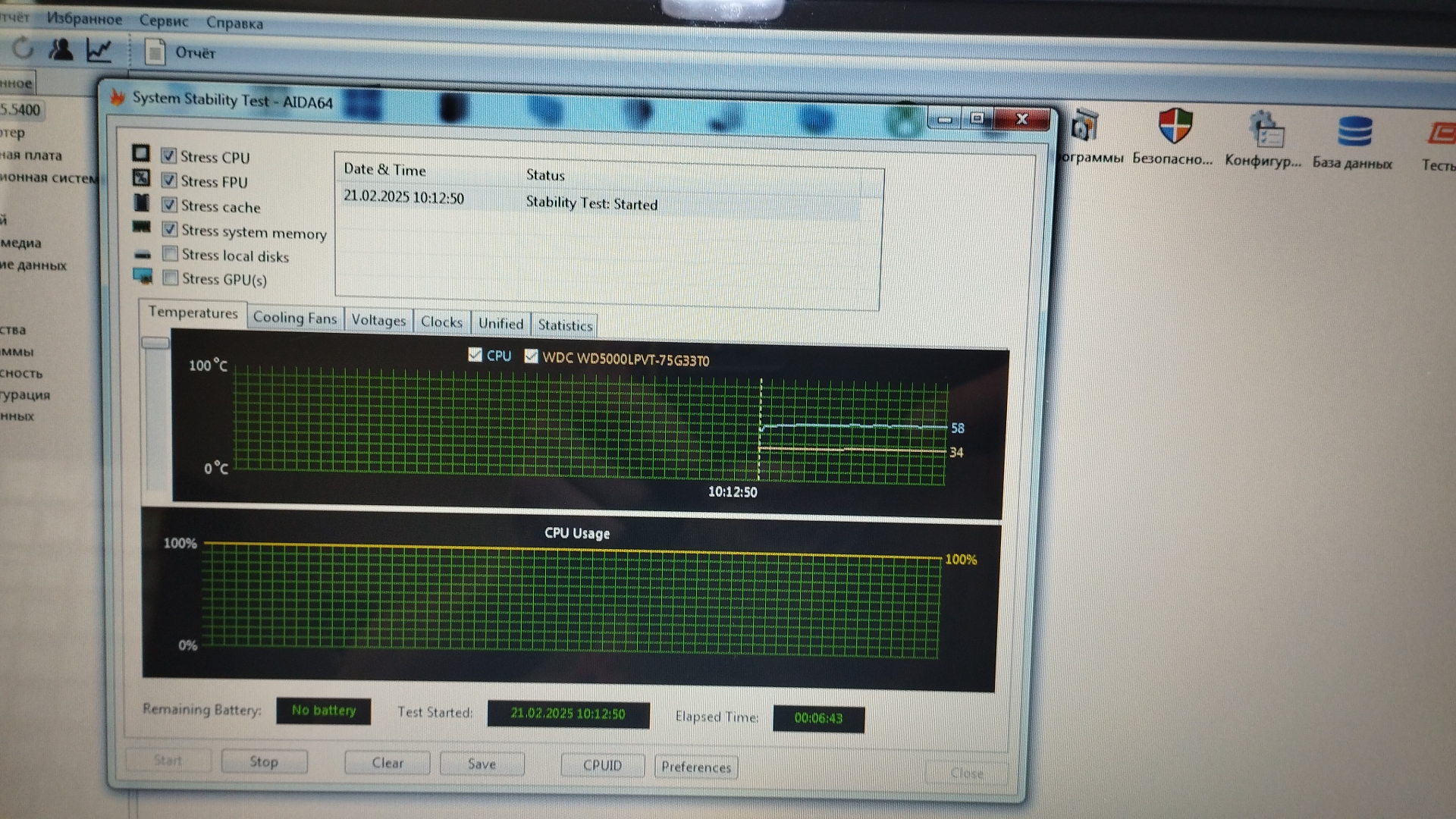Click the 100% CPU usage value

pyautogui.click(x=961, y=560)
